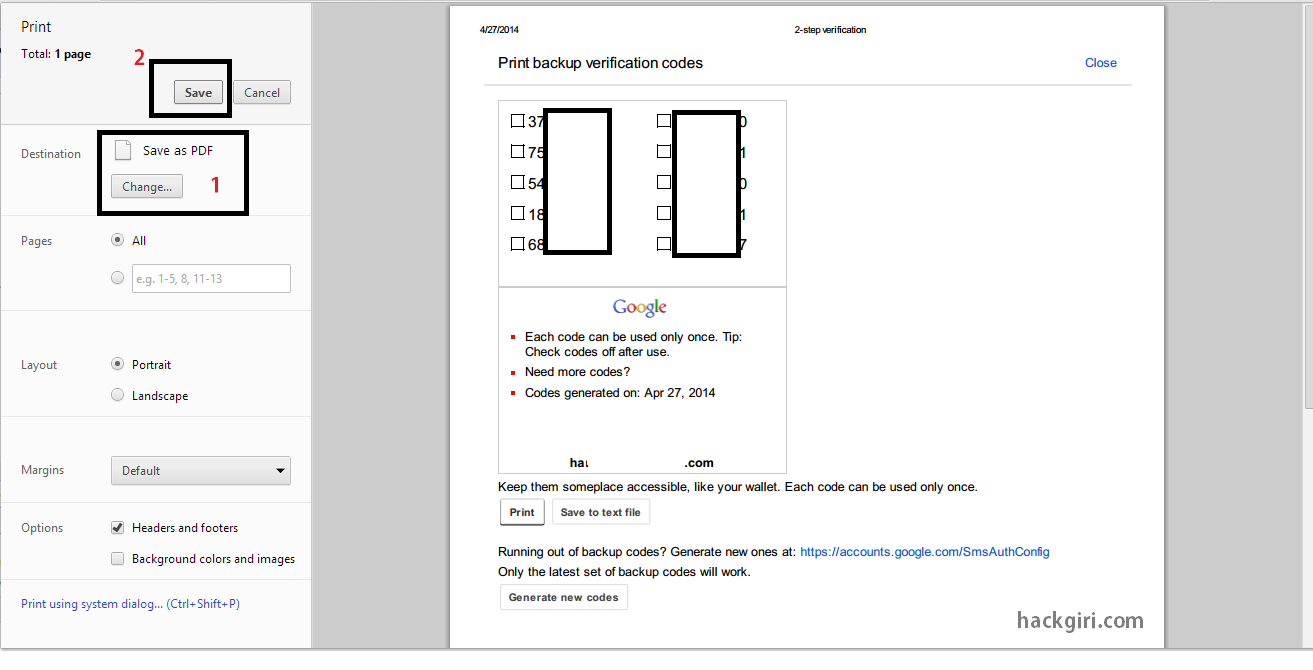The height and width of the screenshot is (670, 1313).
Task: Open the accounts.google.com/SmsAuthConfig link
Action: pyautogui.click(x=925, y=551)
